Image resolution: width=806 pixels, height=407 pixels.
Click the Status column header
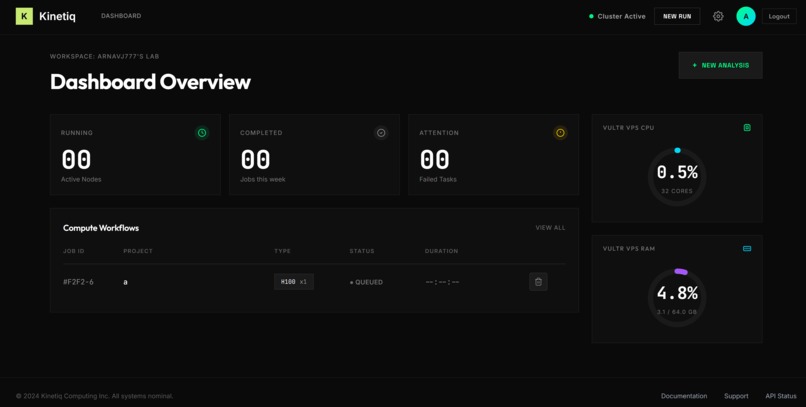[362, 251]
